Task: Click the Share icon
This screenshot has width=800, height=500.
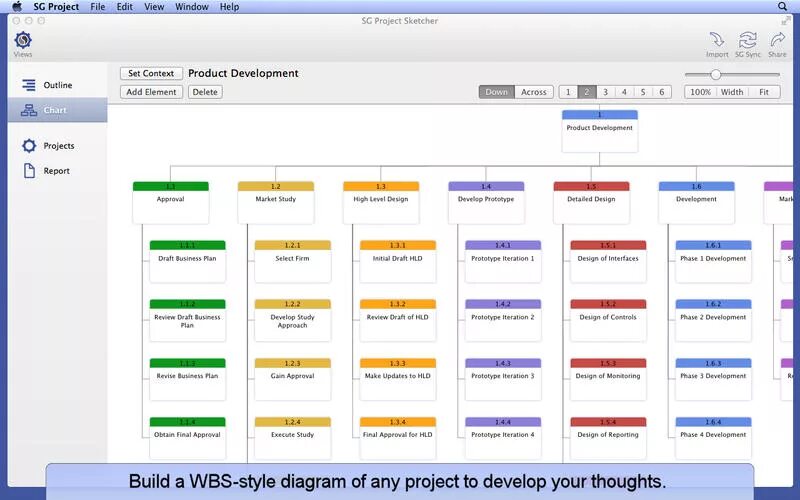Action: [778, 40]
